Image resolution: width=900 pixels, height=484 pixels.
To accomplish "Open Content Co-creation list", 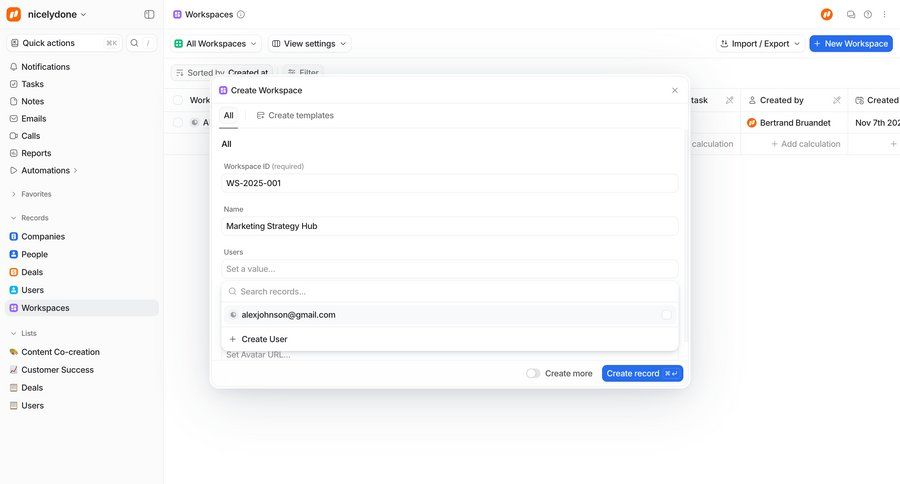I will tap(60, 351).
